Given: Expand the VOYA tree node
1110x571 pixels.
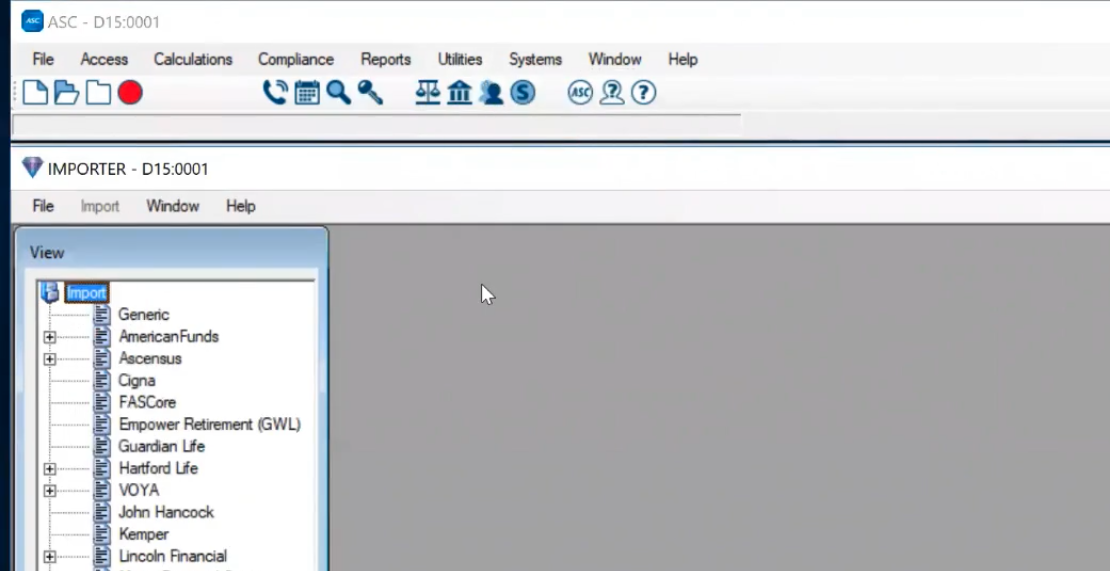Looking at the screenshot, I should coord(50,490).
